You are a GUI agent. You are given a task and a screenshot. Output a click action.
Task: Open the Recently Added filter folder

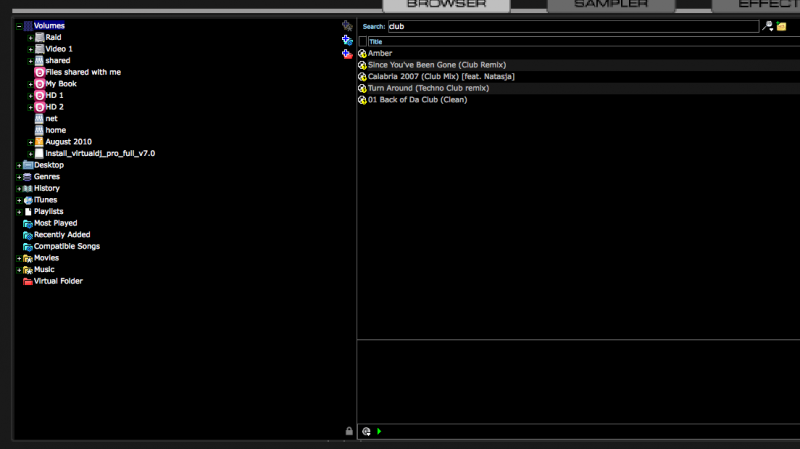tap(62, 235)
